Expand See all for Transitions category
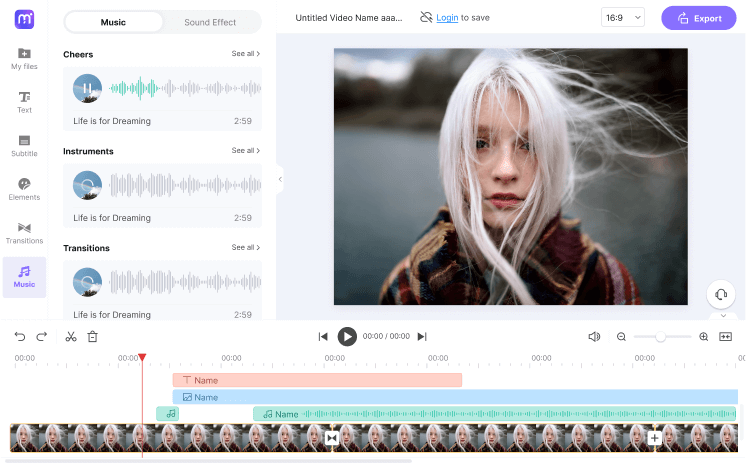 click(245, 247)
